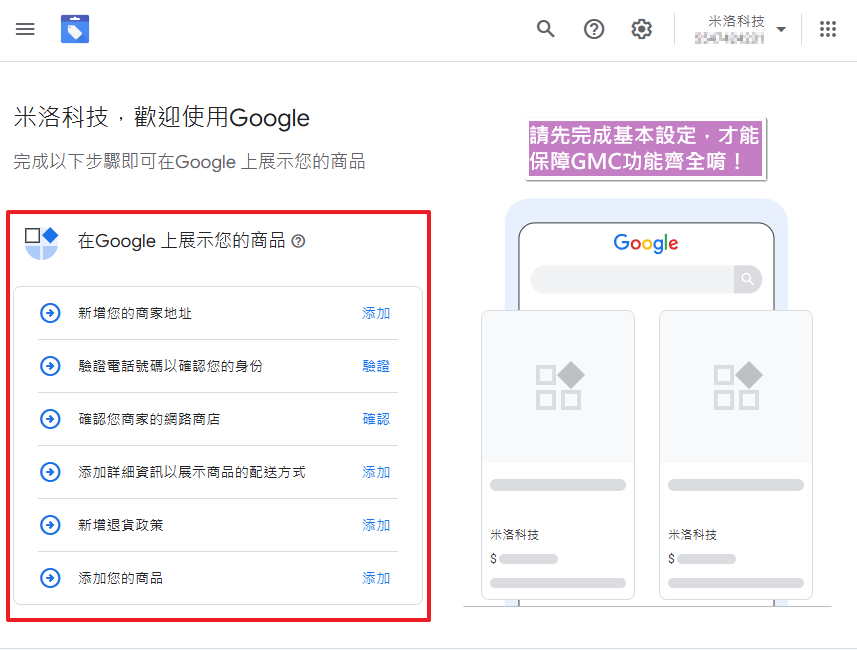
Task: Open the help question mark icon
Action: (594, 29)
